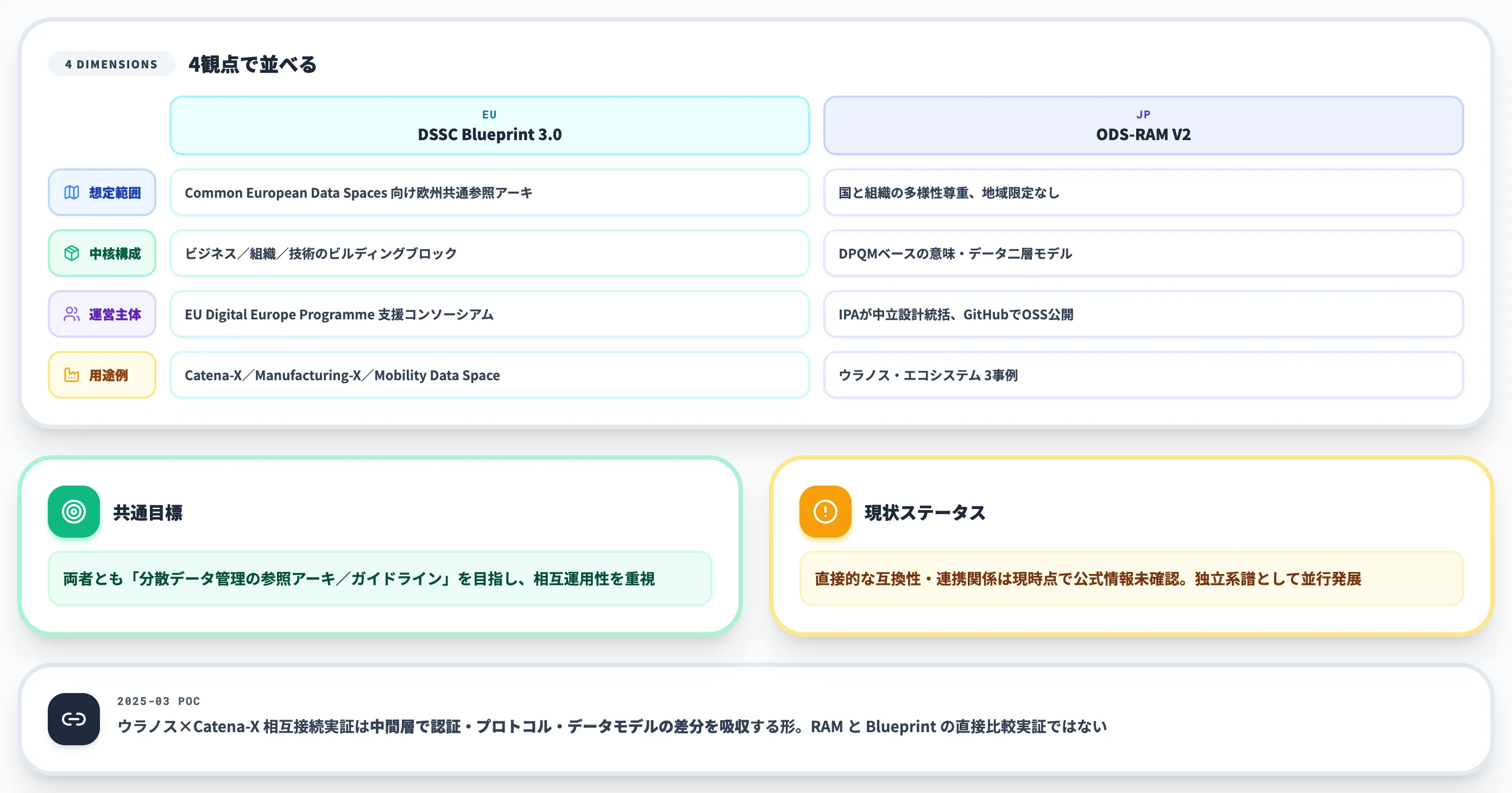This screenshot has width=1512, height=793.
Task: Click the factory icon beside 用途例
Action: 72,374
